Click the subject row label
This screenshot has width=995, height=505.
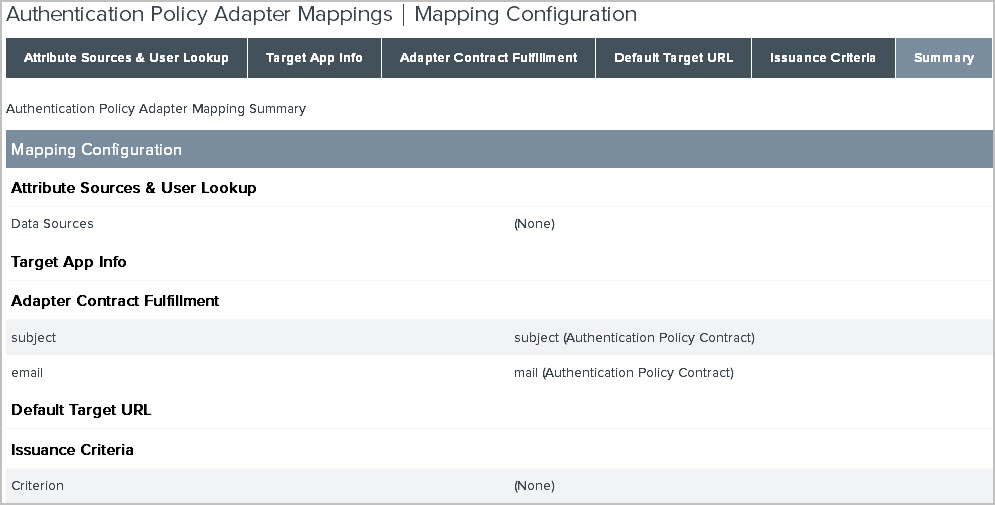(x=34, y=338)
